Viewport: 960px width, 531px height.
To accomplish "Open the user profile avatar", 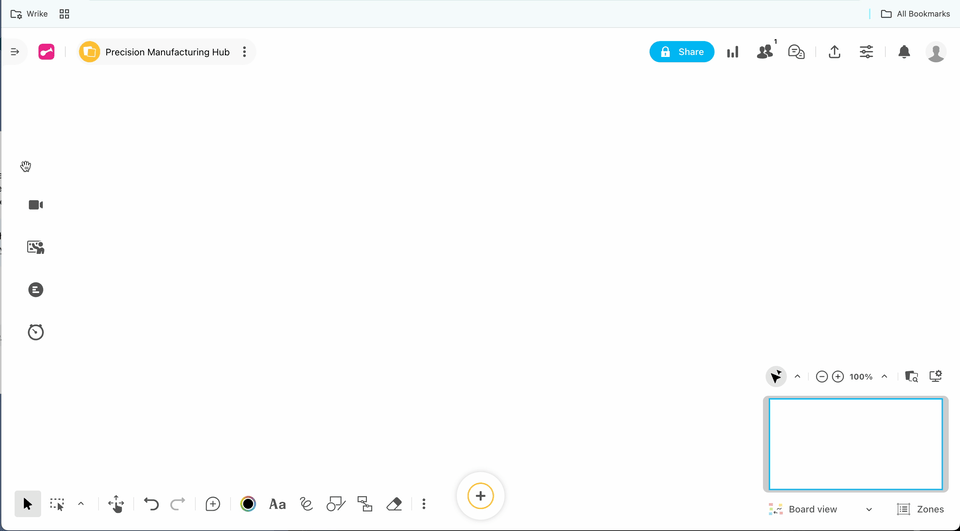I will click(936, 52).
